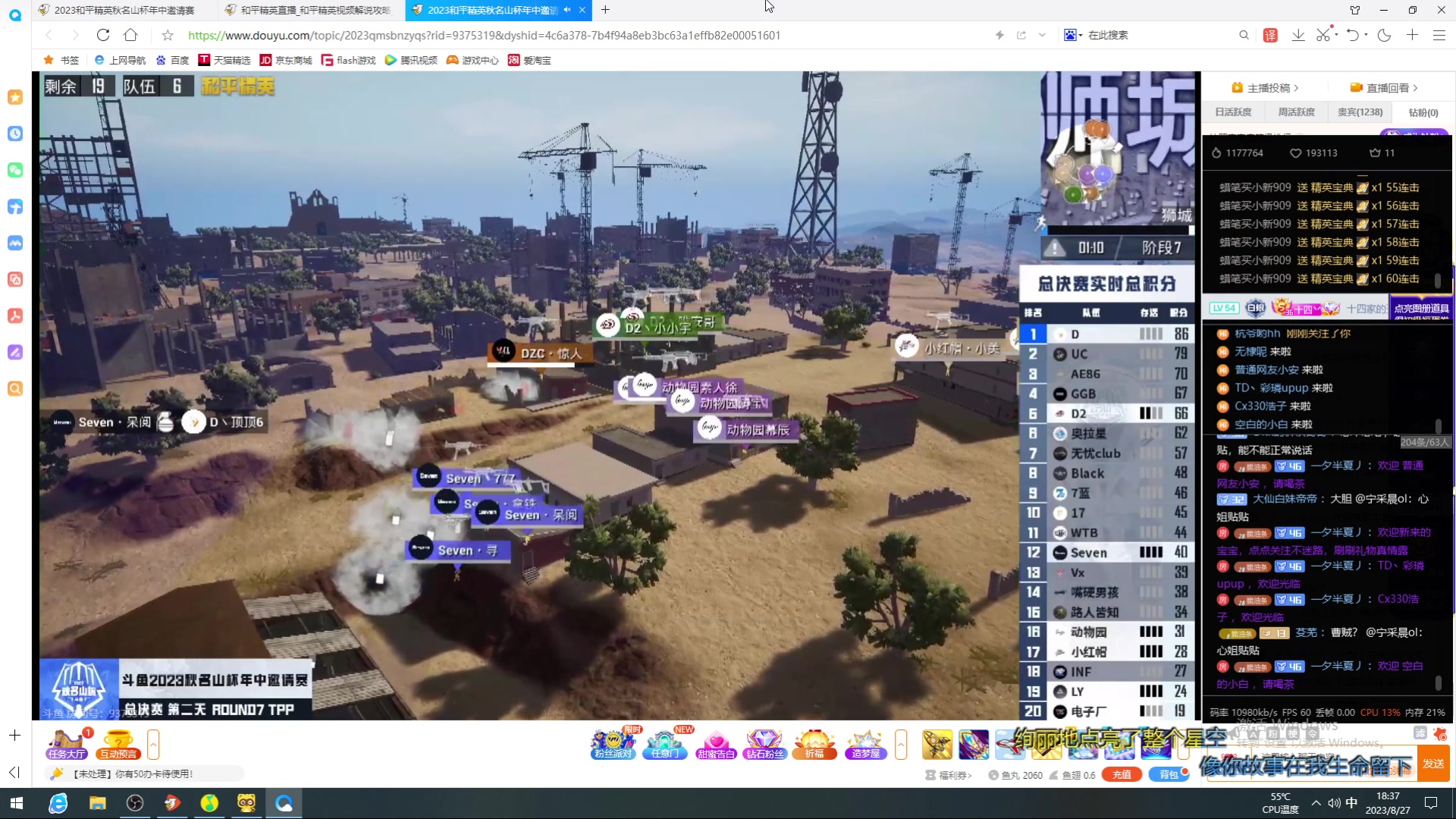
Task: Click the sidebar orange search icon
Action: point(15,388)
